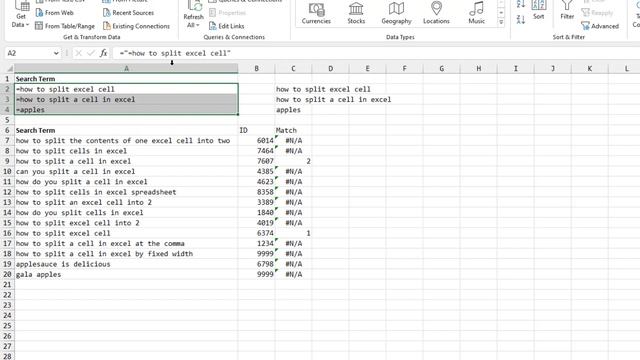Click the Insert Function fx icon
Image resolution: width=640 pixels, height=360 pixels.
coord(103,53)
